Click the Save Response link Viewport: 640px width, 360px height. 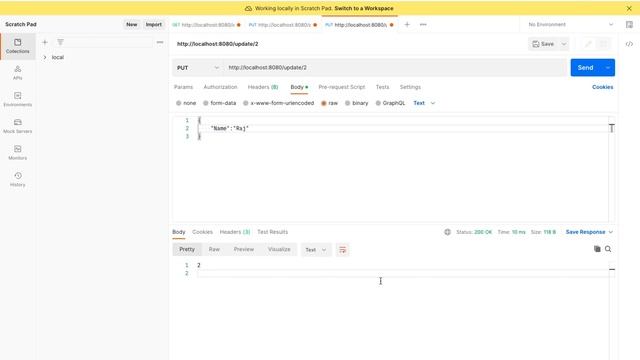585,232
